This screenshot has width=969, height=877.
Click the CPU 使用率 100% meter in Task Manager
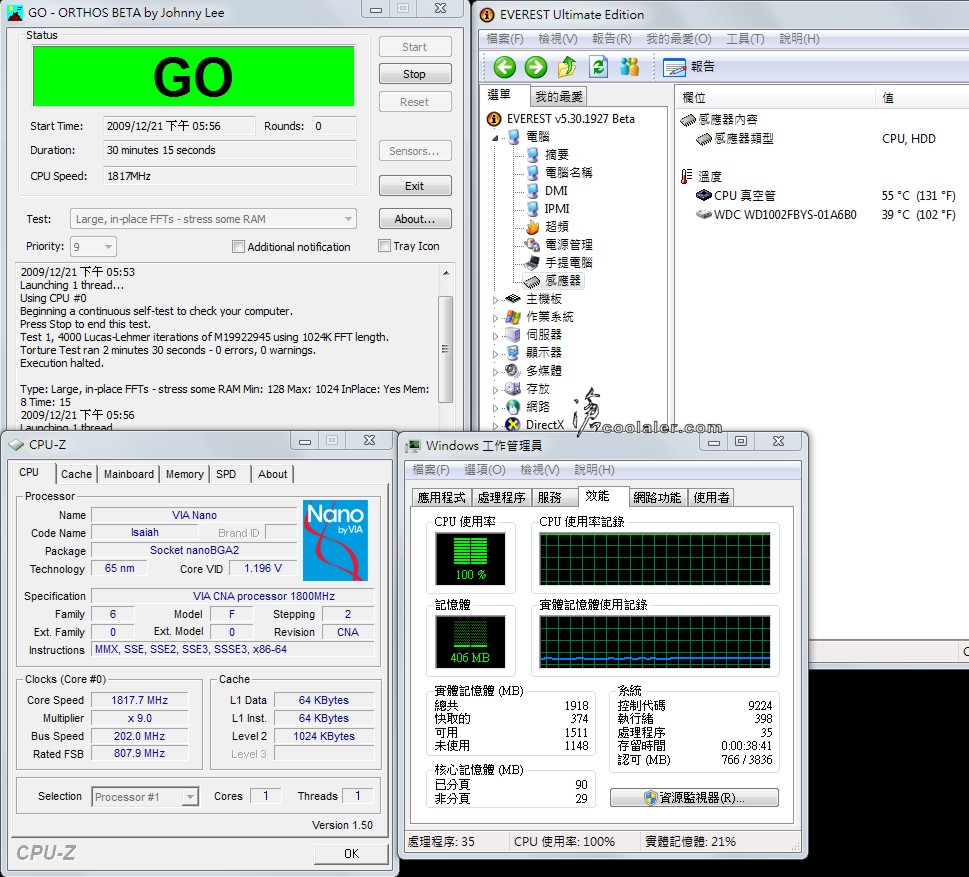(x=470, y=559)
